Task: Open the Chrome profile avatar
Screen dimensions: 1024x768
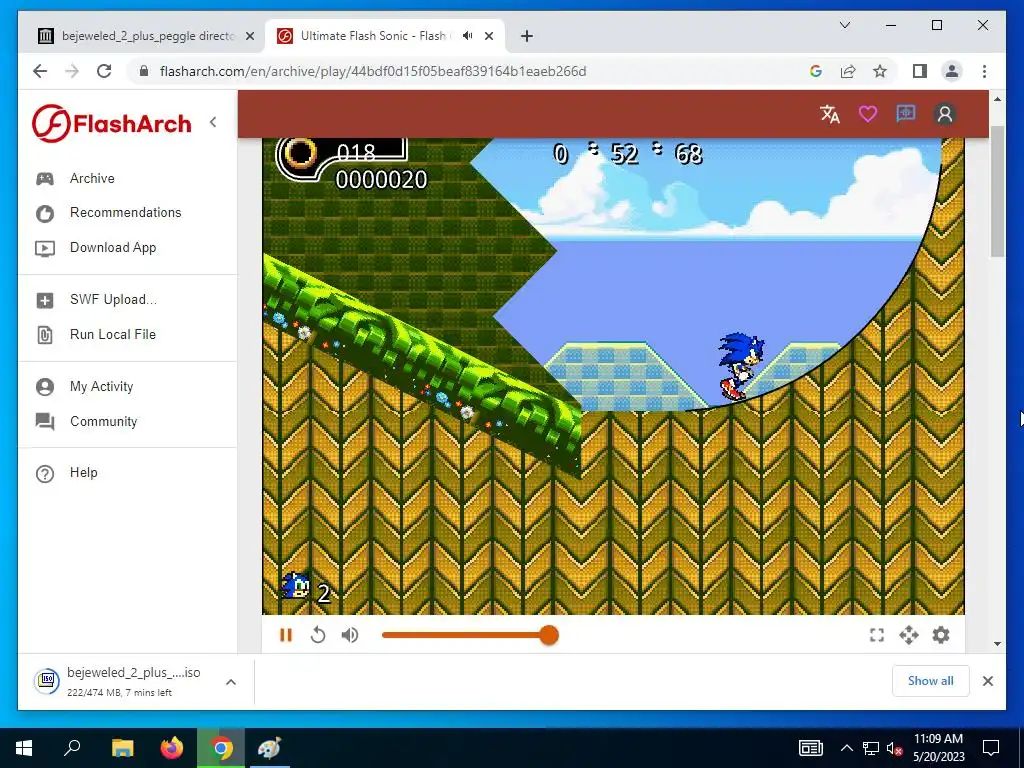Action: click(x=952, y=71)
